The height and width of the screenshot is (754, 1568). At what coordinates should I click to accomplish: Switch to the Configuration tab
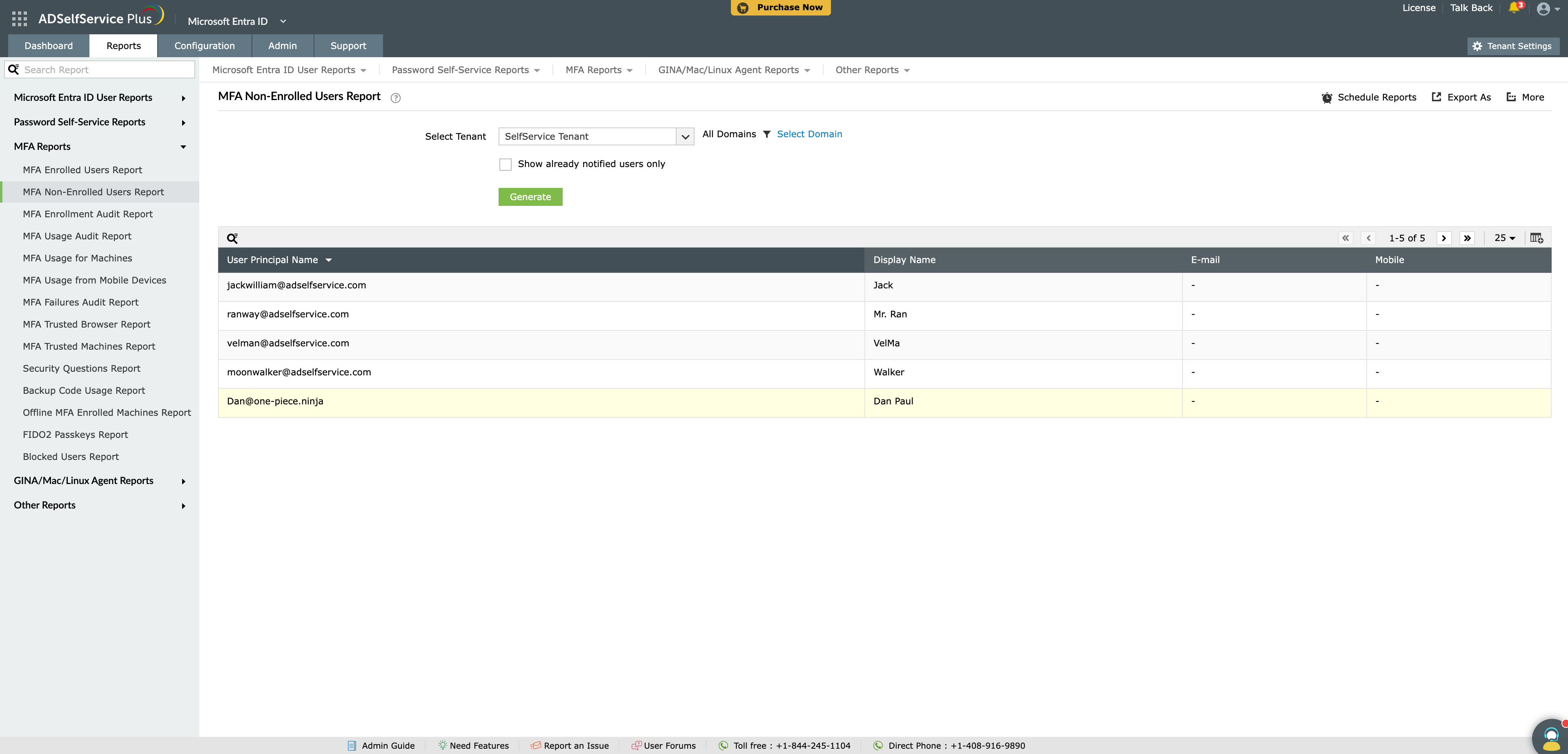pos(205,46)
